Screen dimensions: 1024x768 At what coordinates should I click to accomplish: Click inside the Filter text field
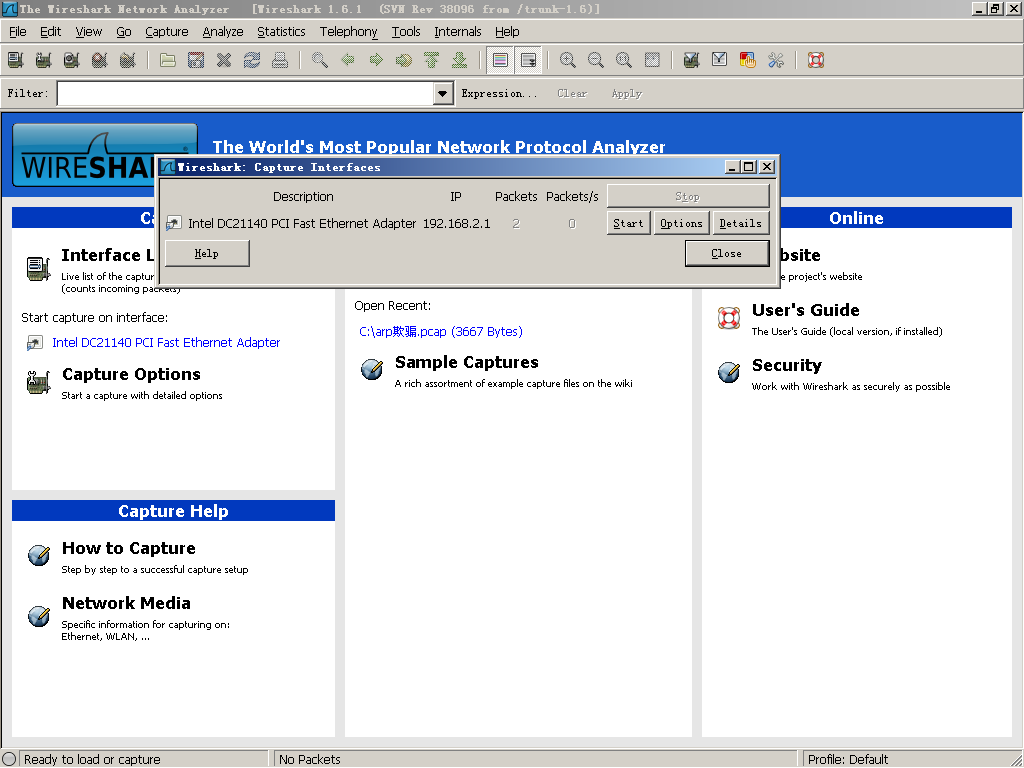click(245, 94)
